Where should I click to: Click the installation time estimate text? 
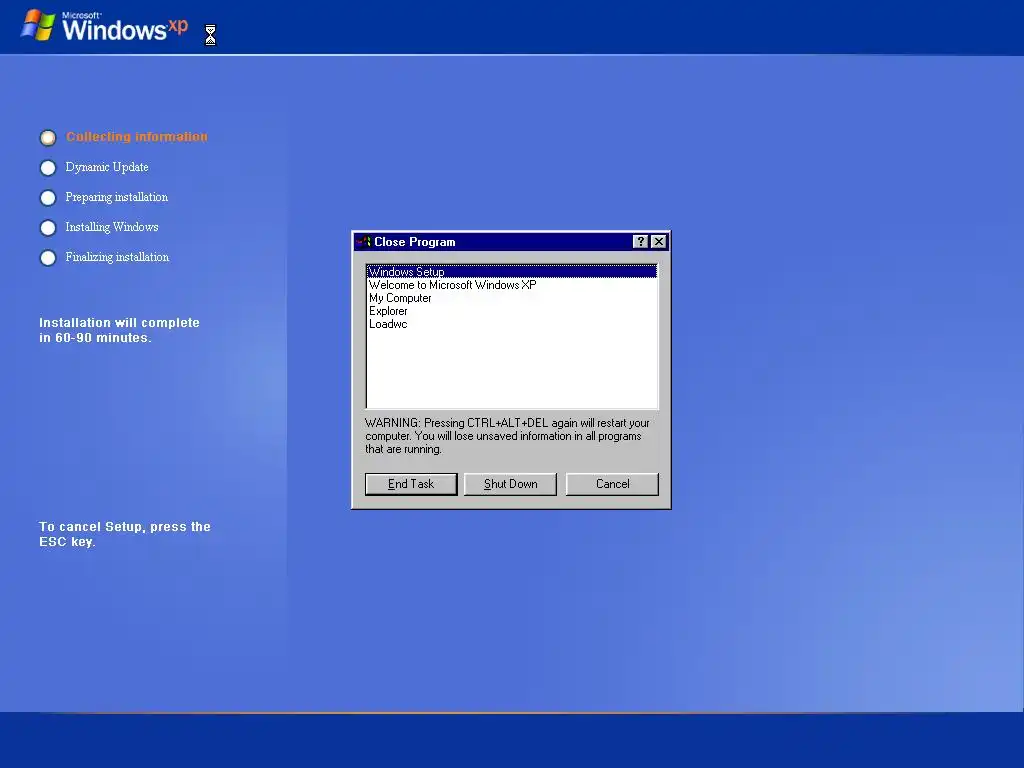click(119, 330)
